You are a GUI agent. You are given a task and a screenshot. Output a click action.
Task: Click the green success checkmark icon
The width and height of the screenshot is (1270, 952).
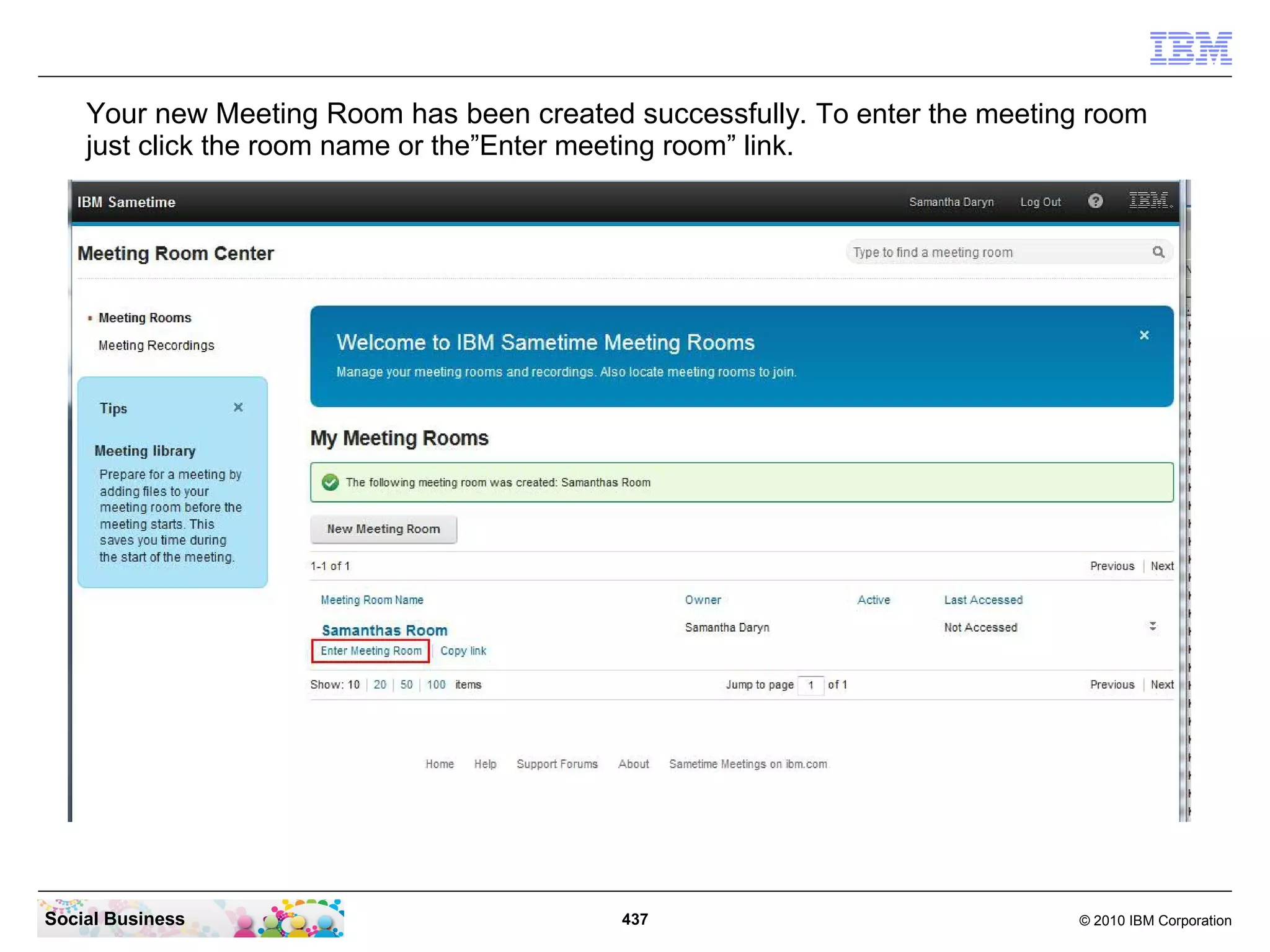pyautogui.click(x=331, y=482)
